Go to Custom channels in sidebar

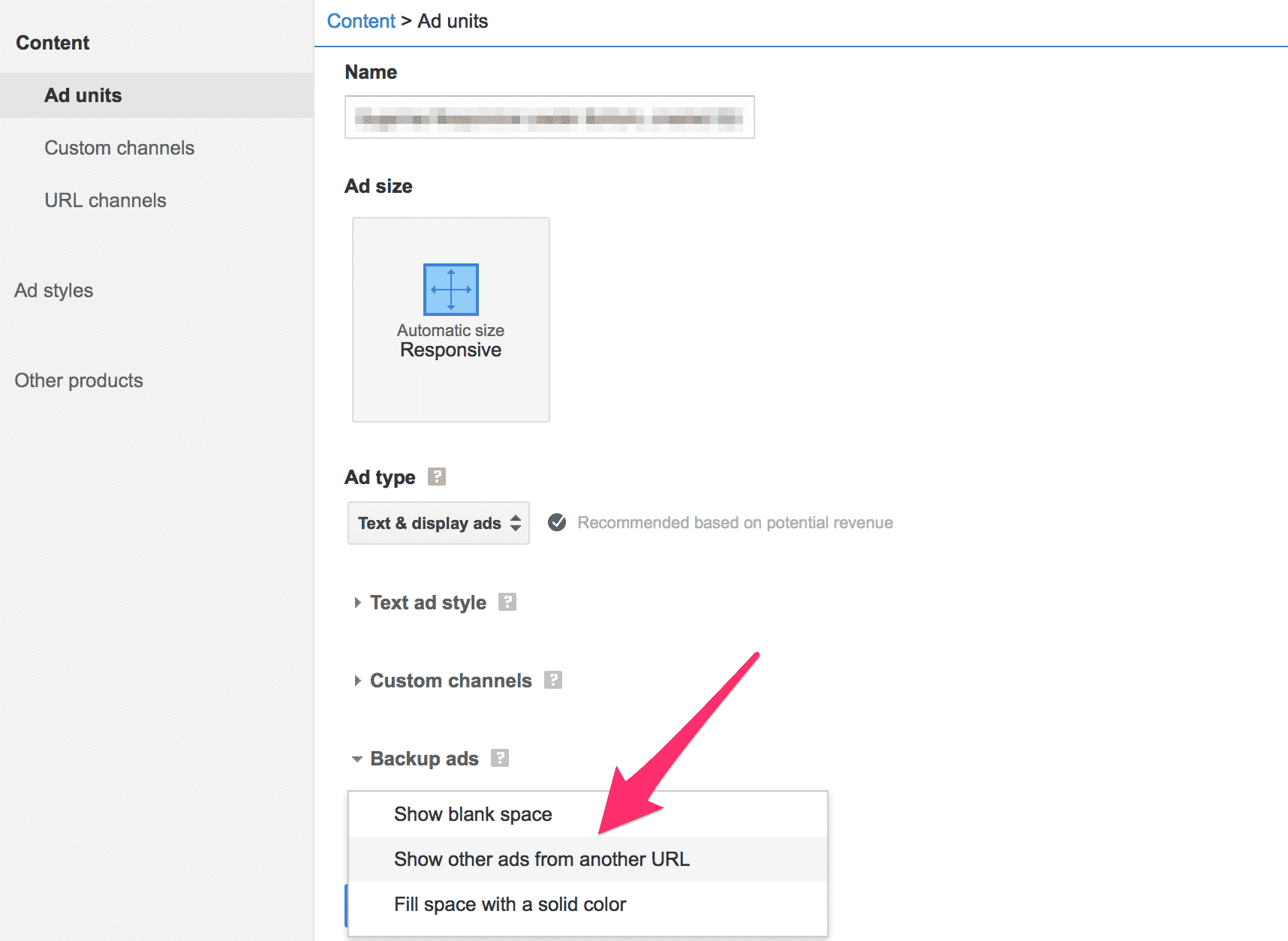coord(119,148)
